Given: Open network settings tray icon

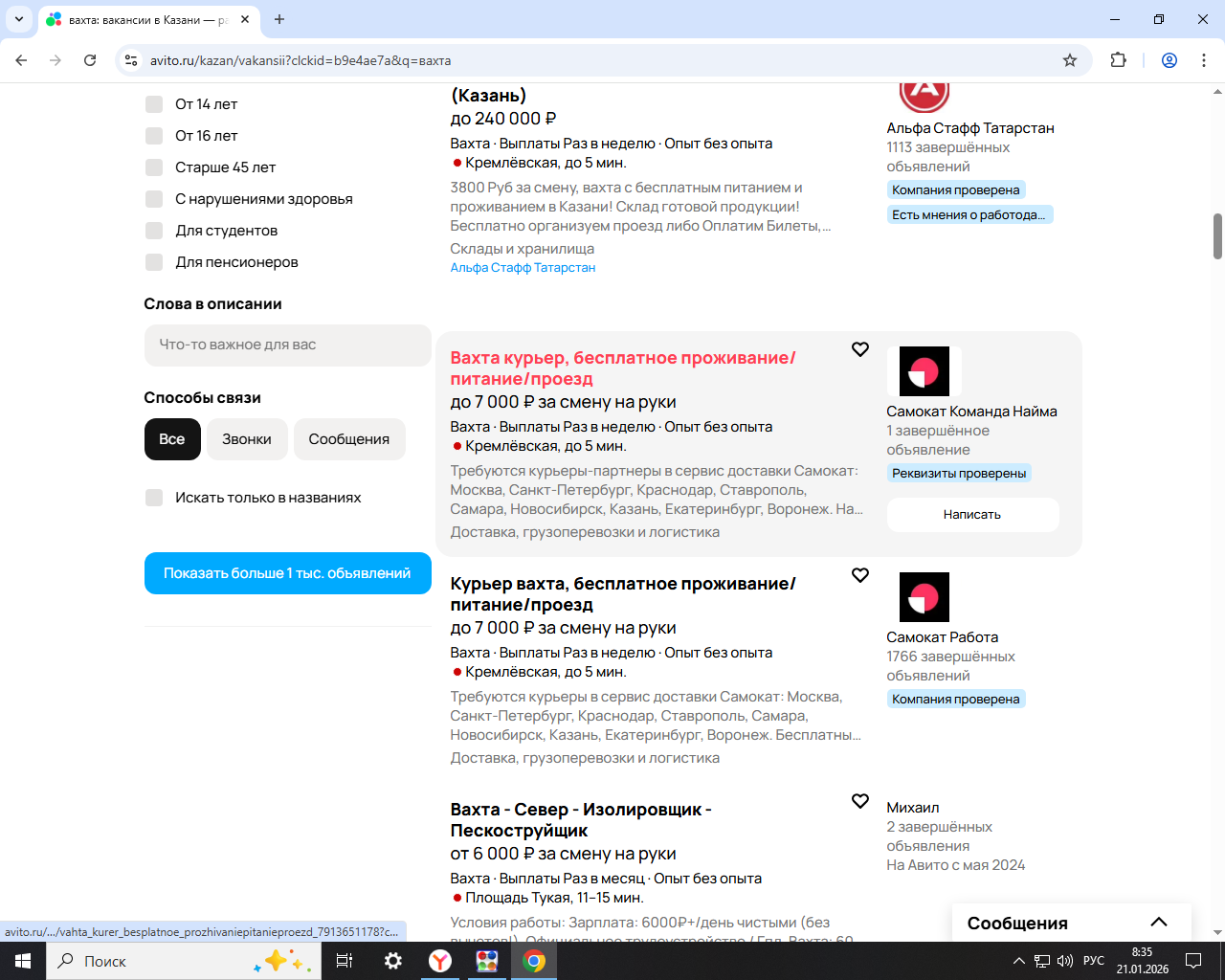Looking at the screenshot, I should tap(1041, 961).
